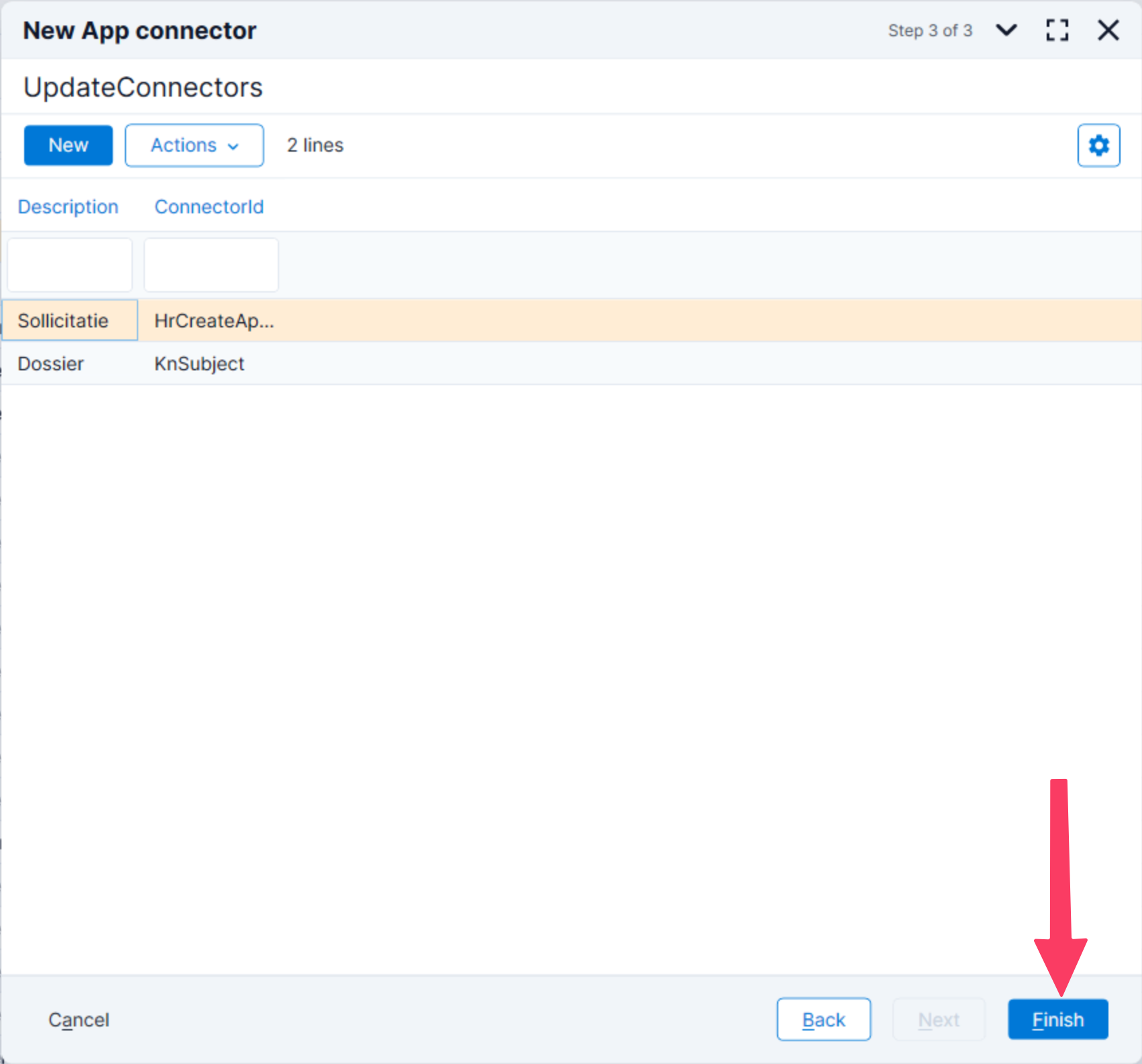Viewport: 1142px width, 1064px height.
Task: Close the New App connector dialog
Action: click(x=1108, y=30)
